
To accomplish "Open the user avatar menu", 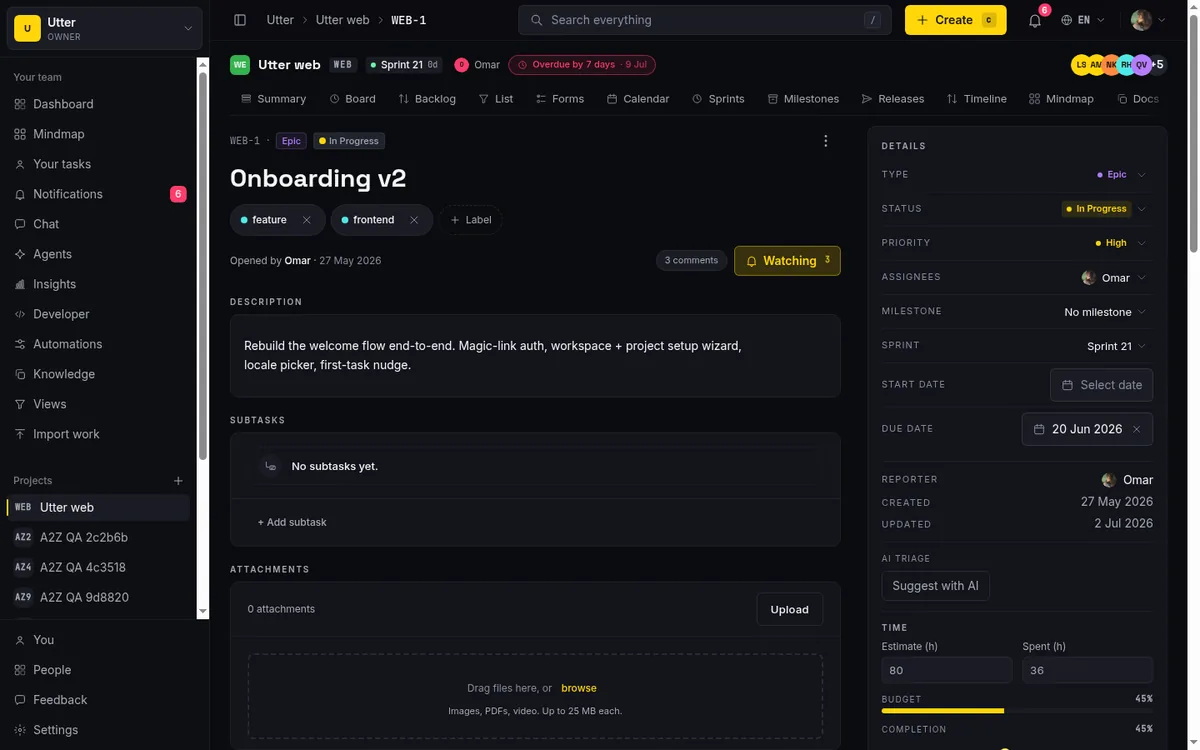I will pos(1148,20).
